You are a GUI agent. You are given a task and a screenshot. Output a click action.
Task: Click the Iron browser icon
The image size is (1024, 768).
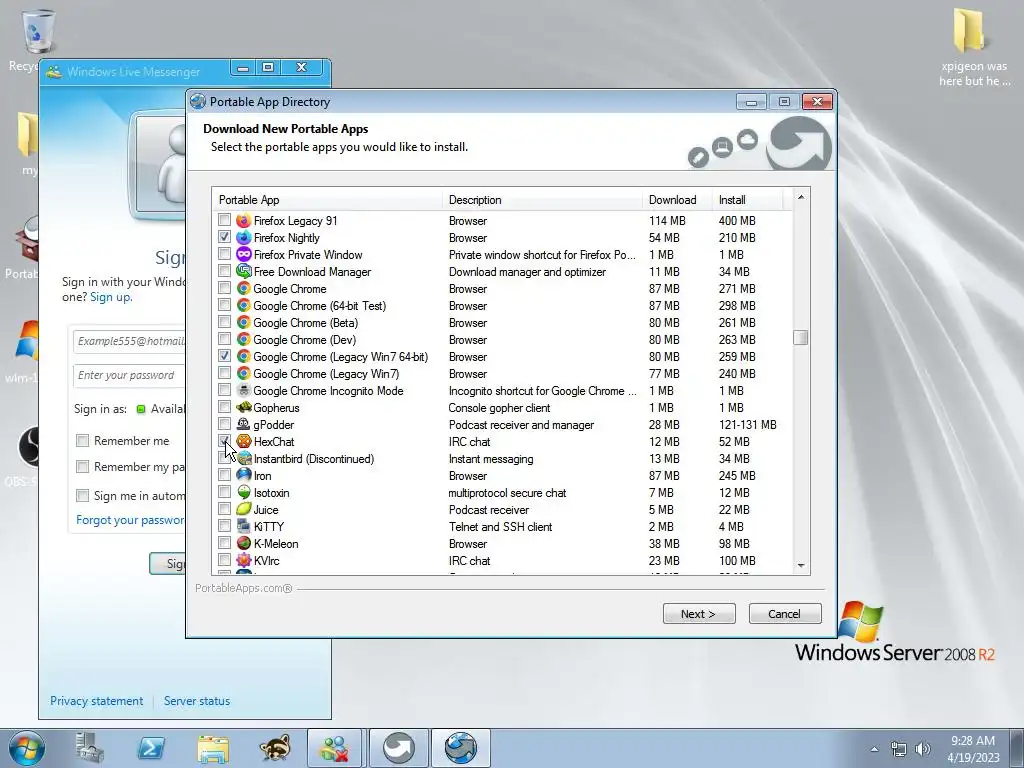pos(244,475)
